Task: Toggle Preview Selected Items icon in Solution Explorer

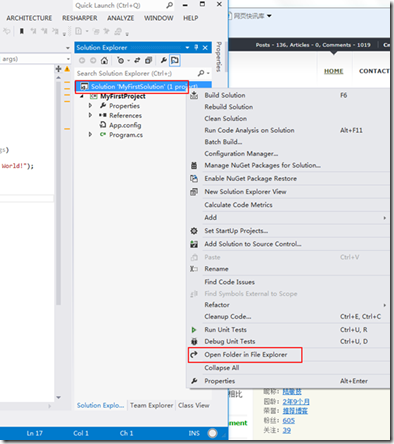Action: (175, 60)
